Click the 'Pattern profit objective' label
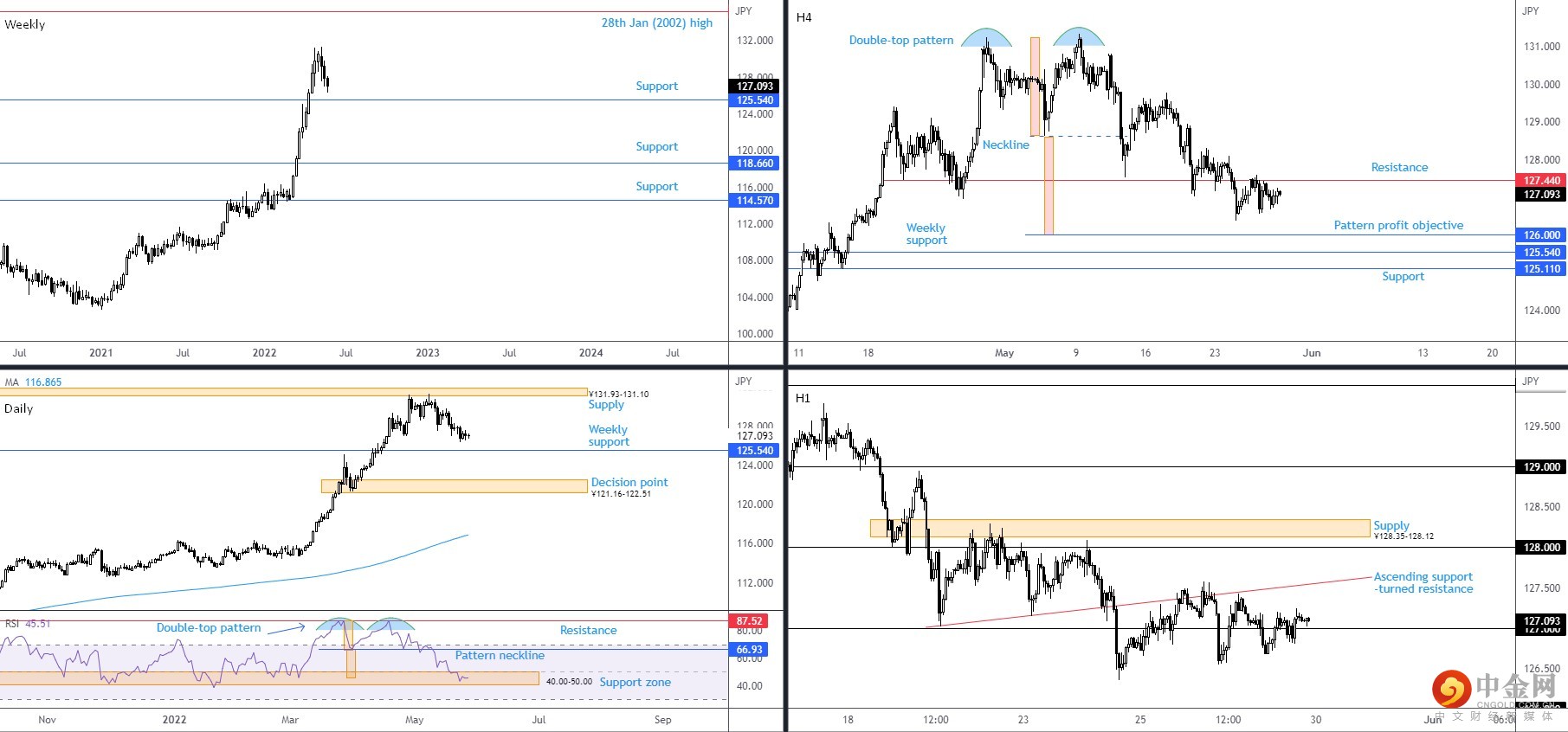1568x732 pixels. pos(1398,225)
